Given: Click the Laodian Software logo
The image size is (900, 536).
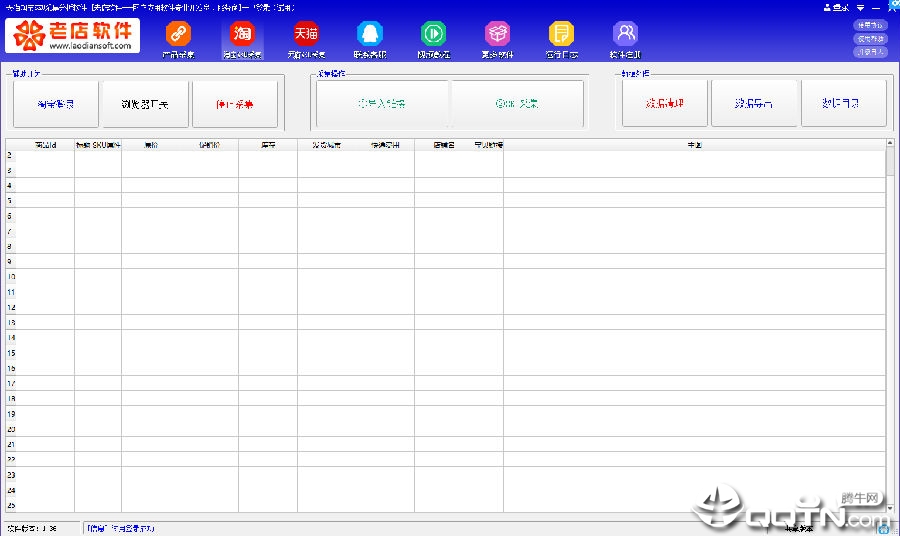Looking at the screenshot, I should click(72, 36).
